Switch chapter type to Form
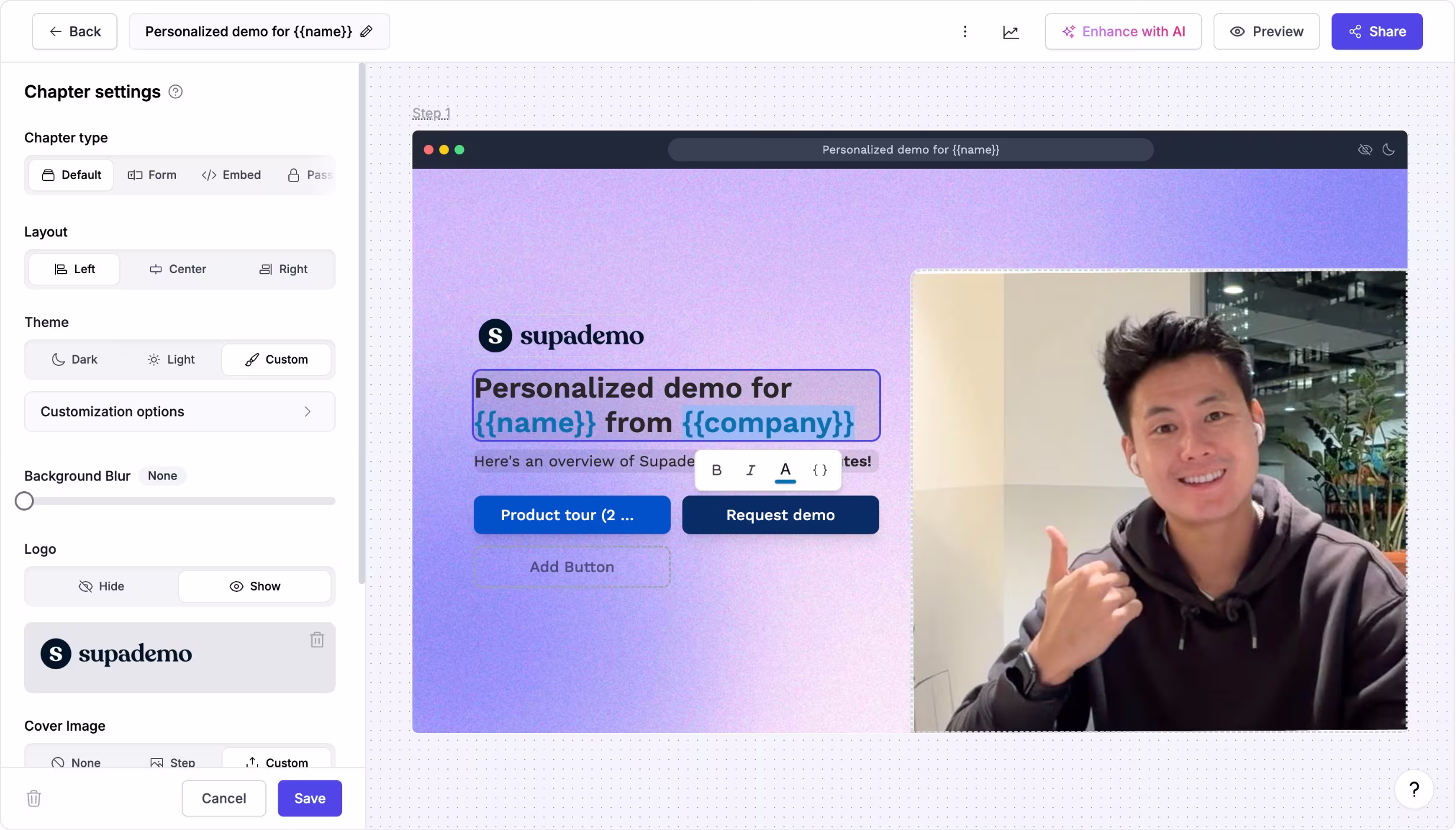The image size is (1456, 830). coord(152,175)
